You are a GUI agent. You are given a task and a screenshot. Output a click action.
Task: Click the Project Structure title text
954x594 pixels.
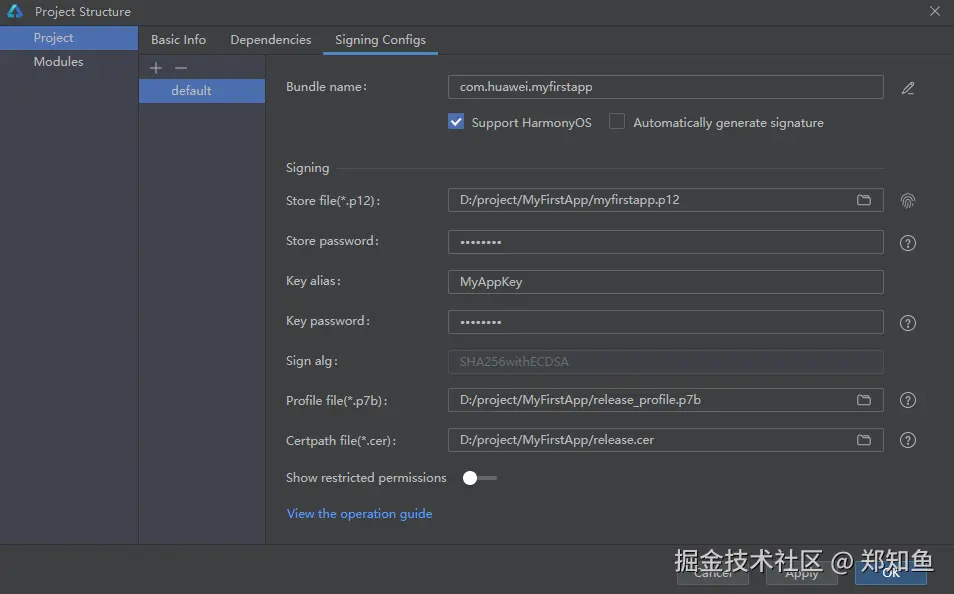tap(83, 12)
